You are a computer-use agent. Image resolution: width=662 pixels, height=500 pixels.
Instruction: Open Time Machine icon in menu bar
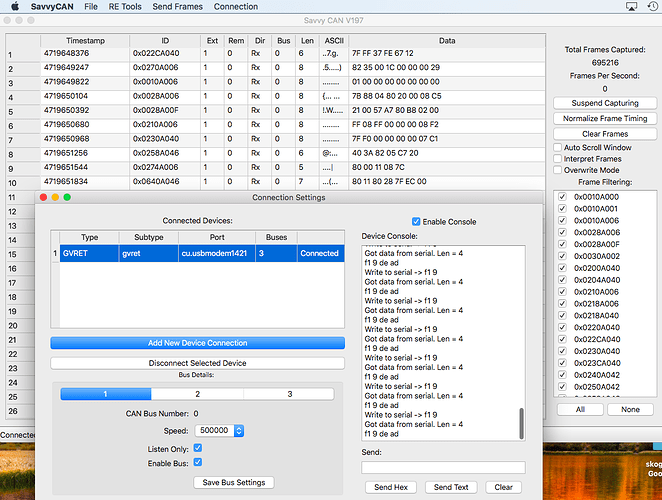click(653, 6)
